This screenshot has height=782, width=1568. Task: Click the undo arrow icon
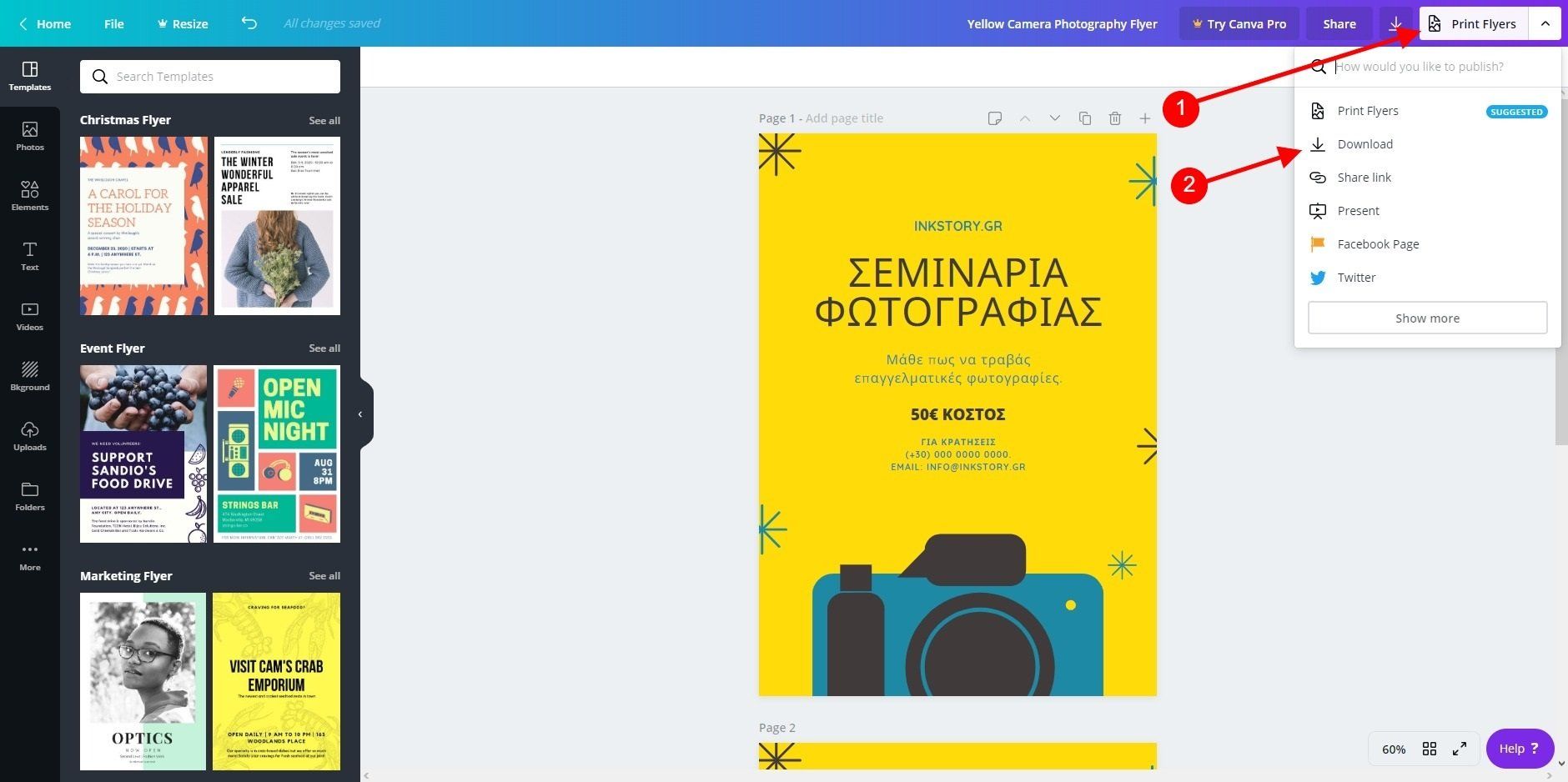coord(249,23)
